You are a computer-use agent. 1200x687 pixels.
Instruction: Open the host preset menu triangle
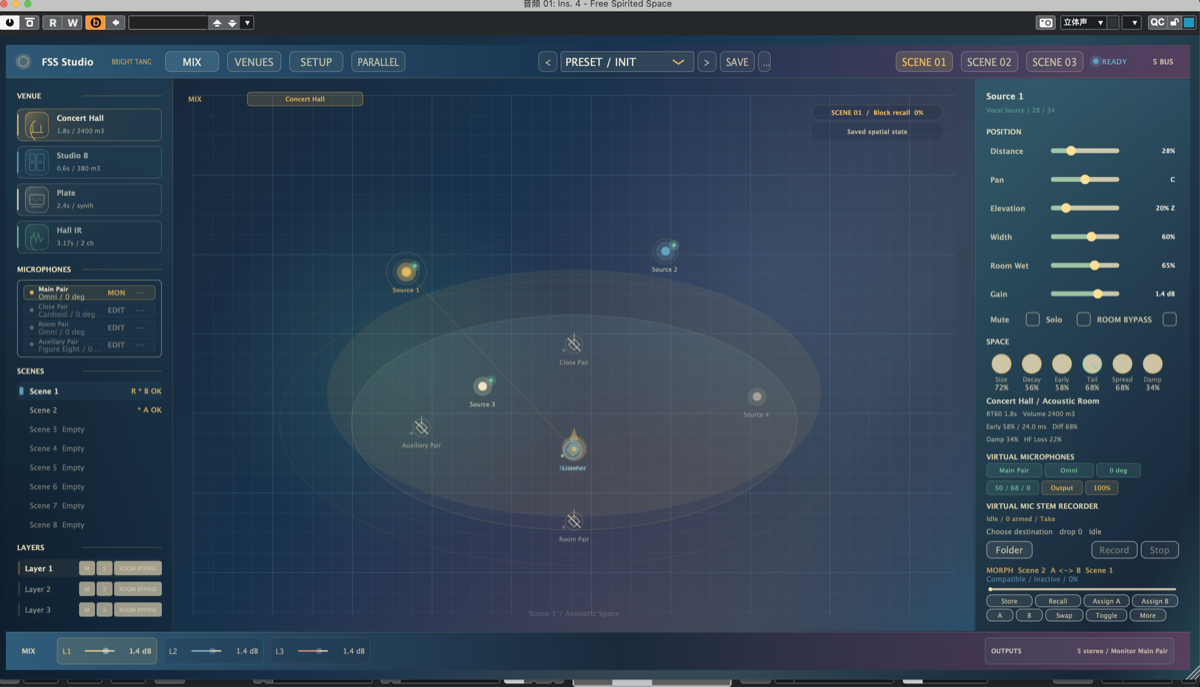pos(247,22)
